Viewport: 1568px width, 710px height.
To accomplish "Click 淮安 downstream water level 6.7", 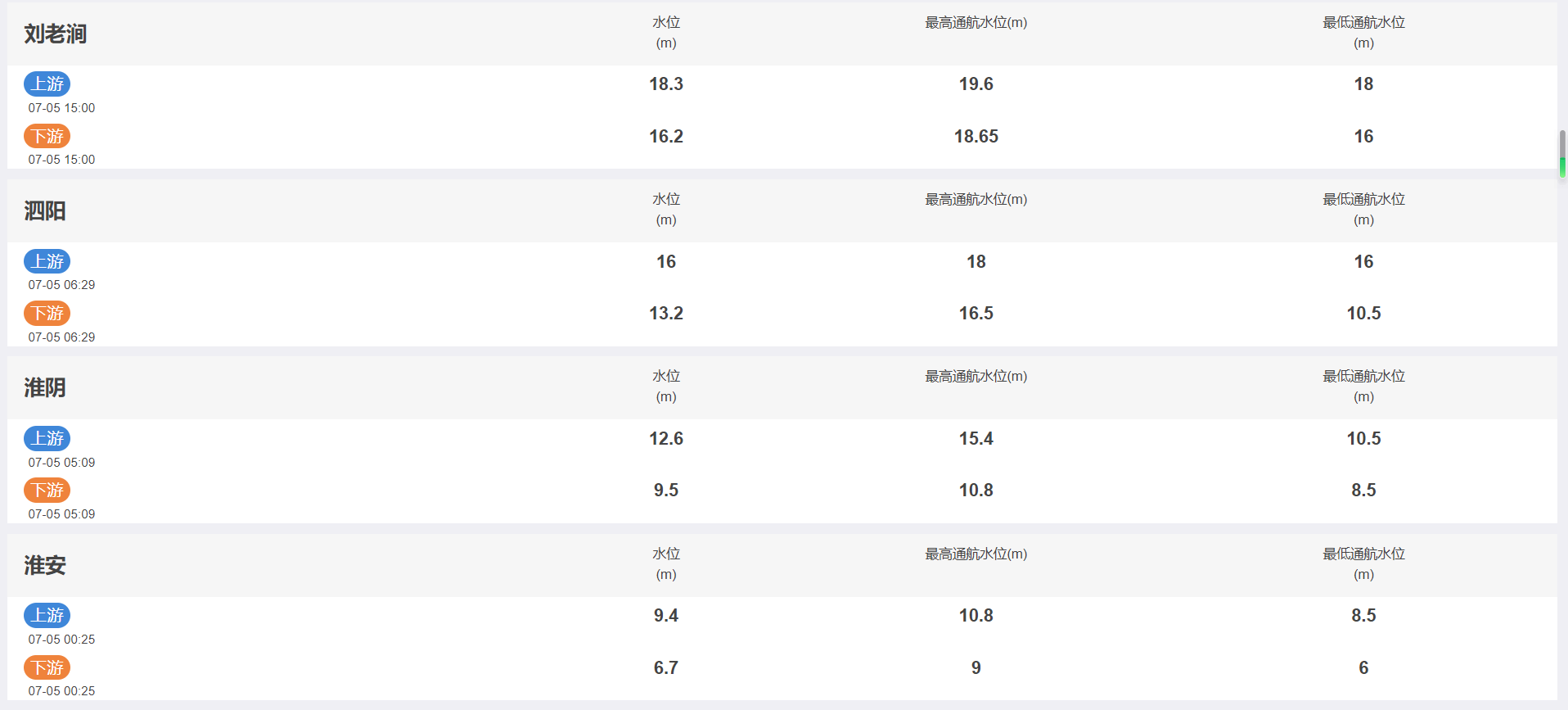I will click(666, 667).
